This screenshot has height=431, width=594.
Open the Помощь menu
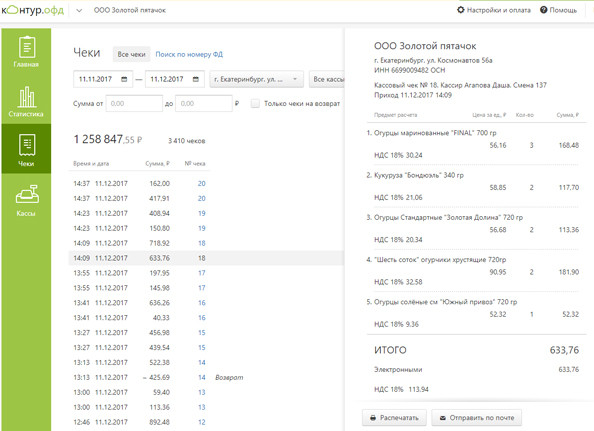tap(558, 10)
